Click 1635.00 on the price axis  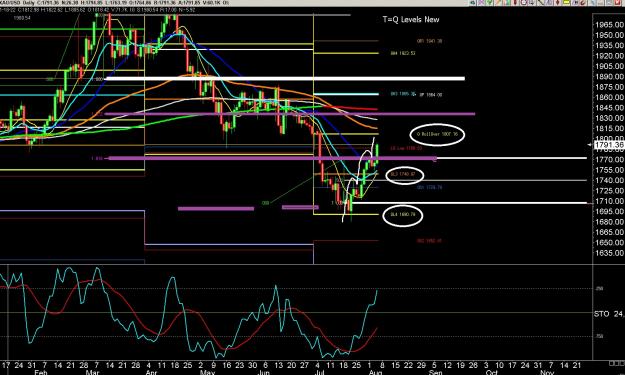click(x=609, y=253)
